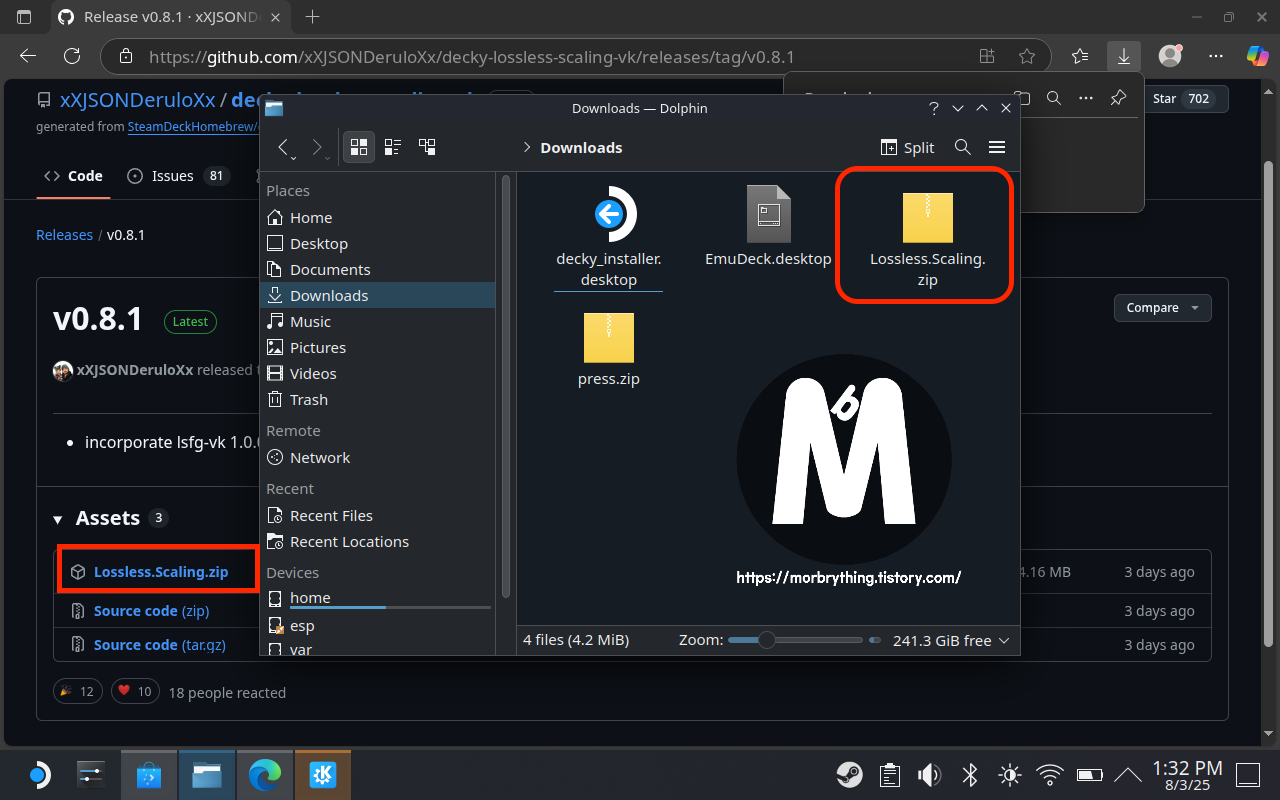Show hidden system tray icons arrow
1280x800 pixels.
tap(1127, 774)
